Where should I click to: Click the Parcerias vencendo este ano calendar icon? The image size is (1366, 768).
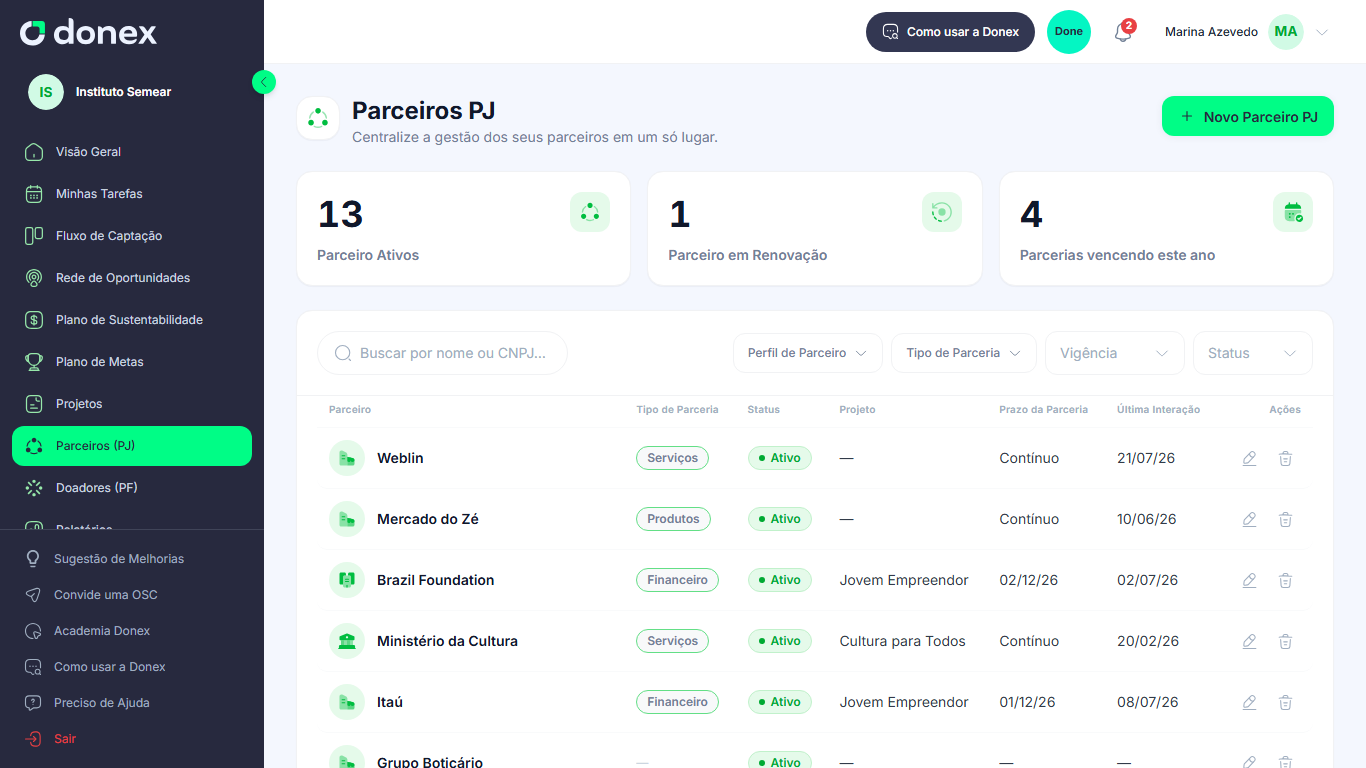[1293, 212]
